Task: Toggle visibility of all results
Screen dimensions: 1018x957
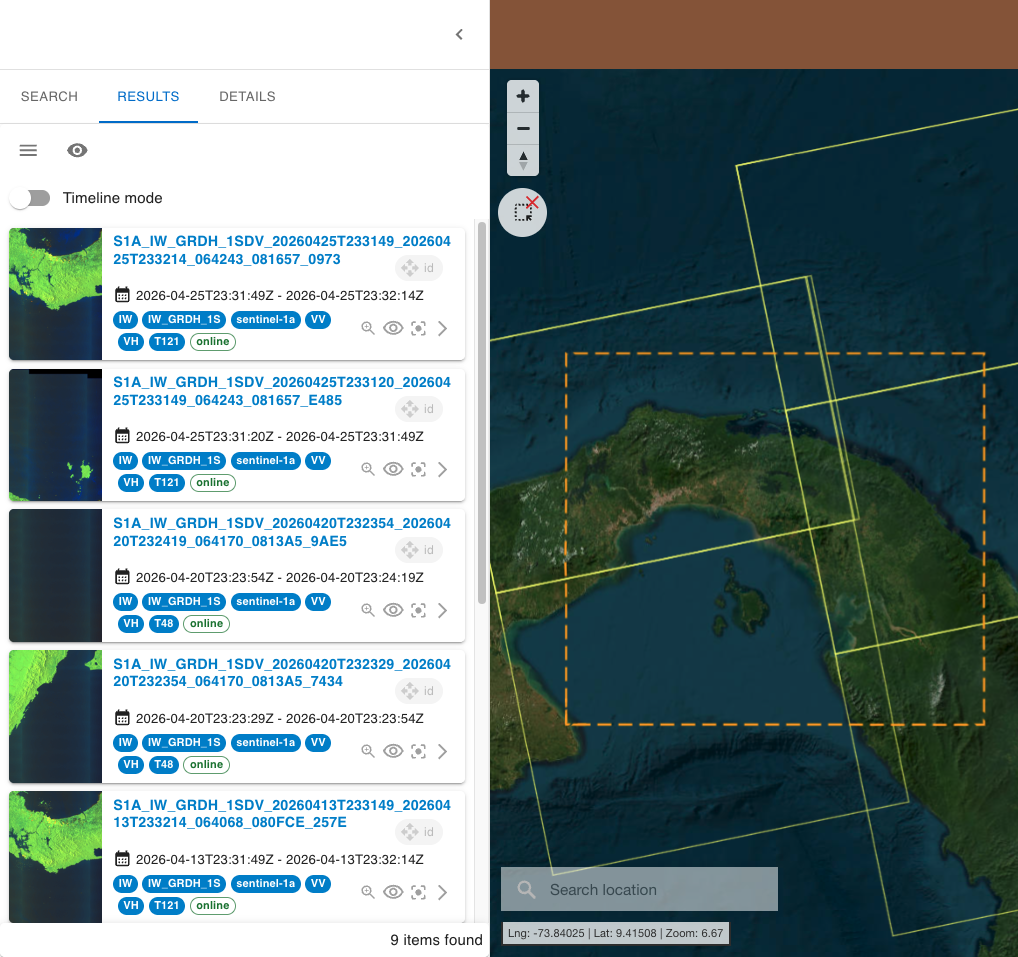Action: click(x=77, y=151)
